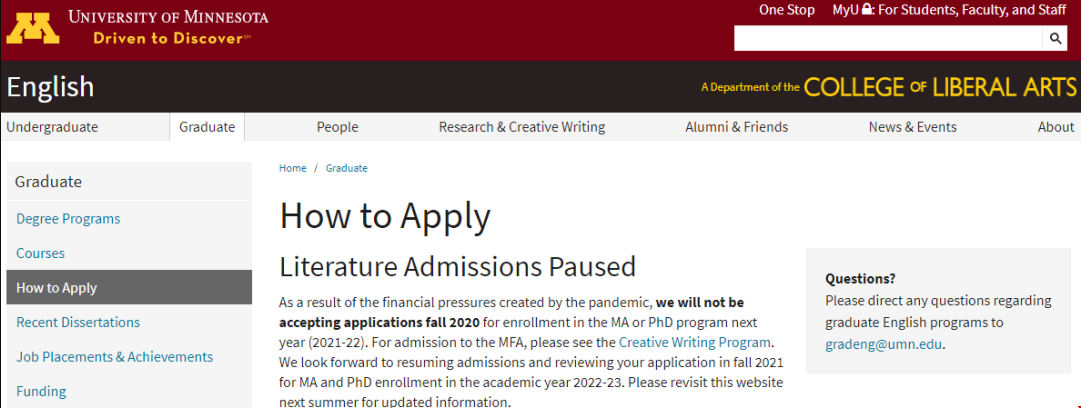Click the Graduate breadcrumb link
1081x408 pixels.
coord(347,168)
